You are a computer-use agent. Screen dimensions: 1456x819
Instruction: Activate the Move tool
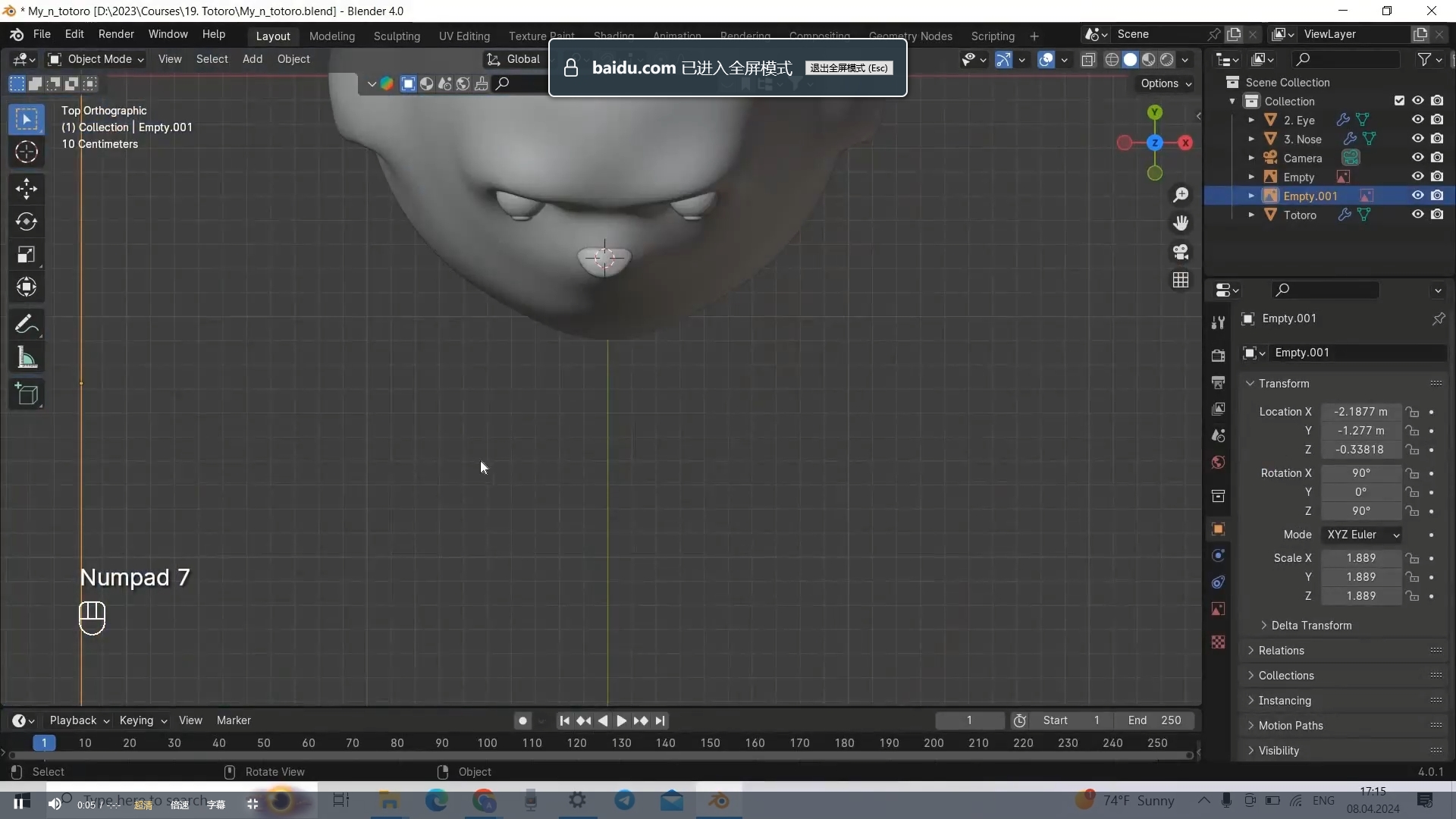click(x=27, y=189)
